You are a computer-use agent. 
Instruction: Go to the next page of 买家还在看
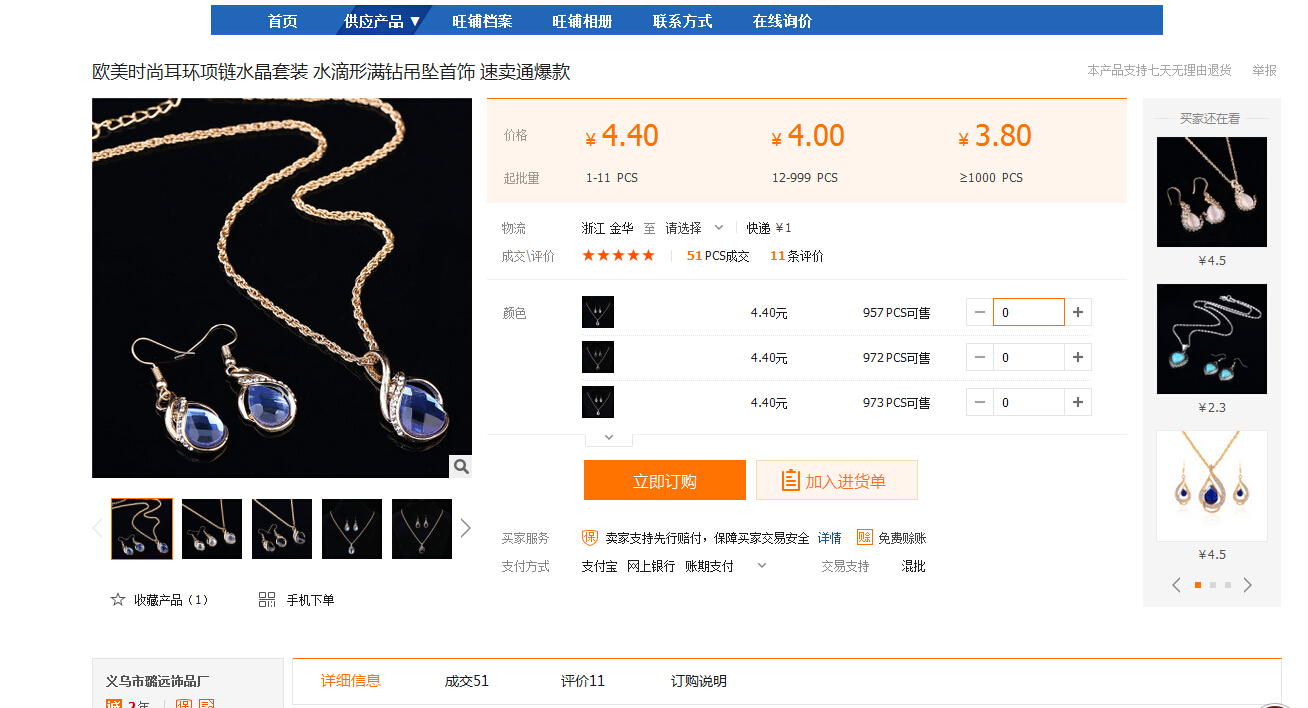(1247, 585)
